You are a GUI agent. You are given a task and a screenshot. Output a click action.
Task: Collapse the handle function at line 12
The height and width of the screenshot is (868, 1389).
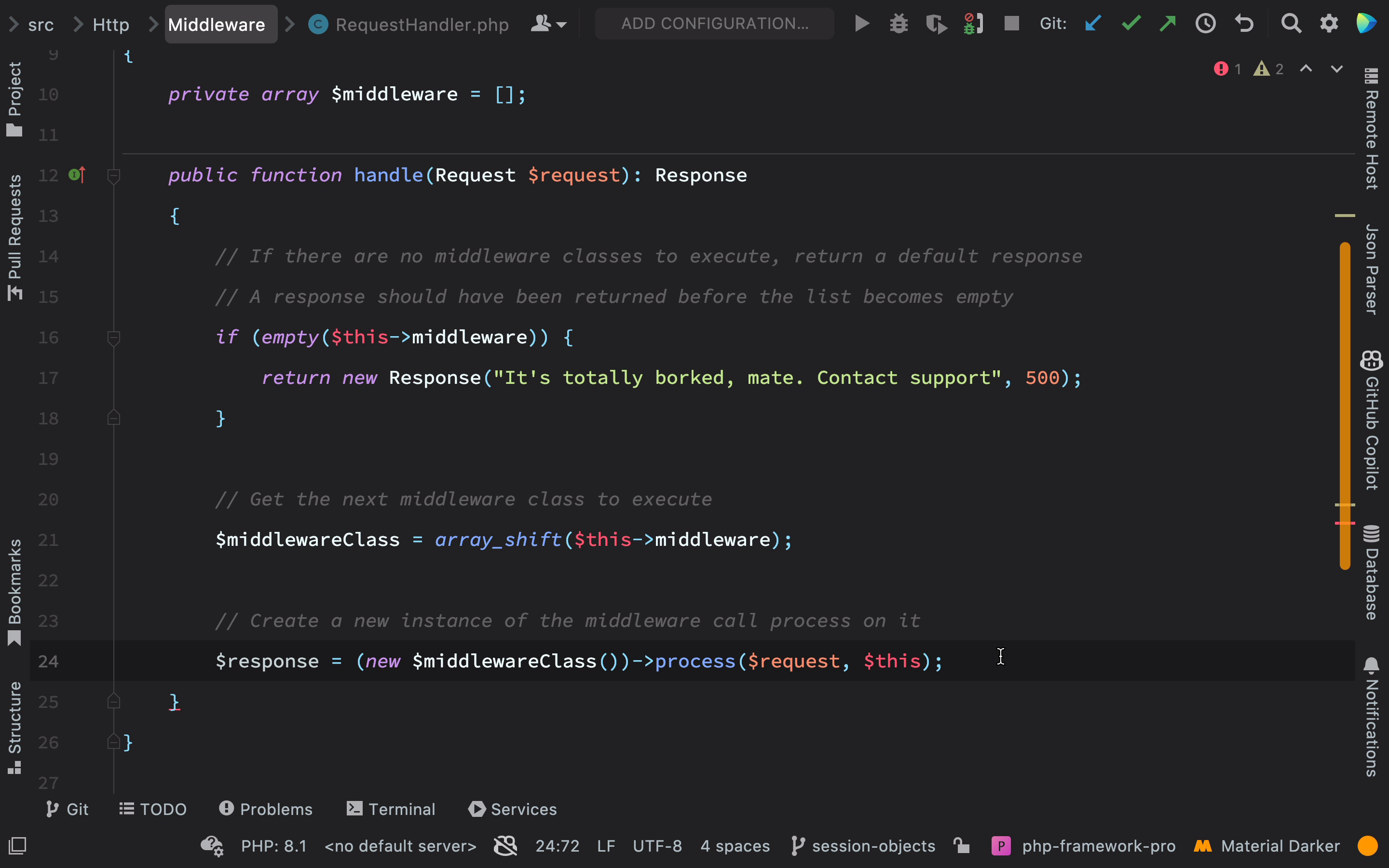[114, 175]
